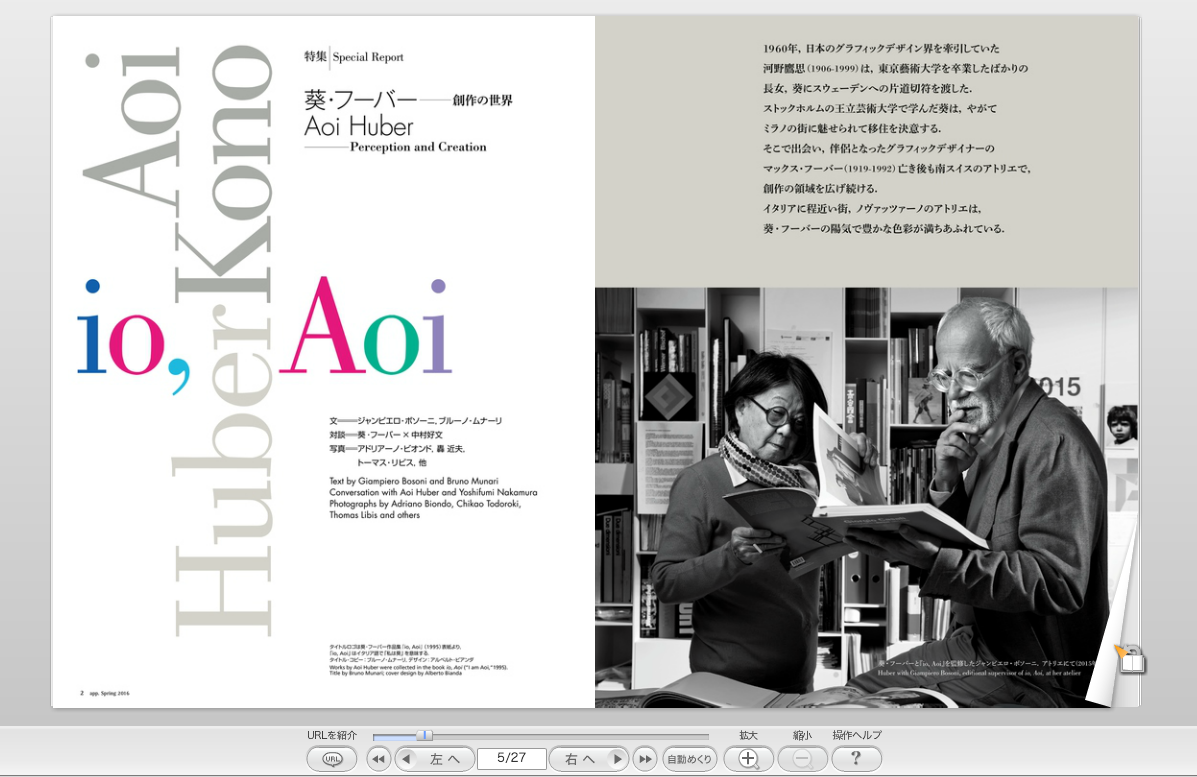Viewport: 1197px width, 777px height.
Task: Zoom in with the magnifier plus button
Action: (x=749, y=759)
